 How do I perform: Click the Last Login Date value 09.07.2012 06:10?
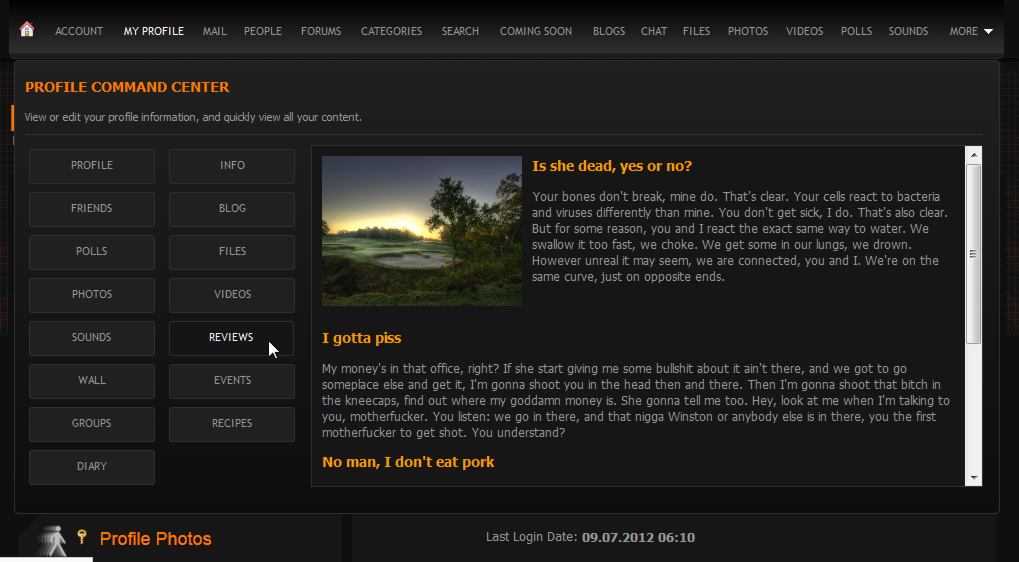(x=638, y=537)
